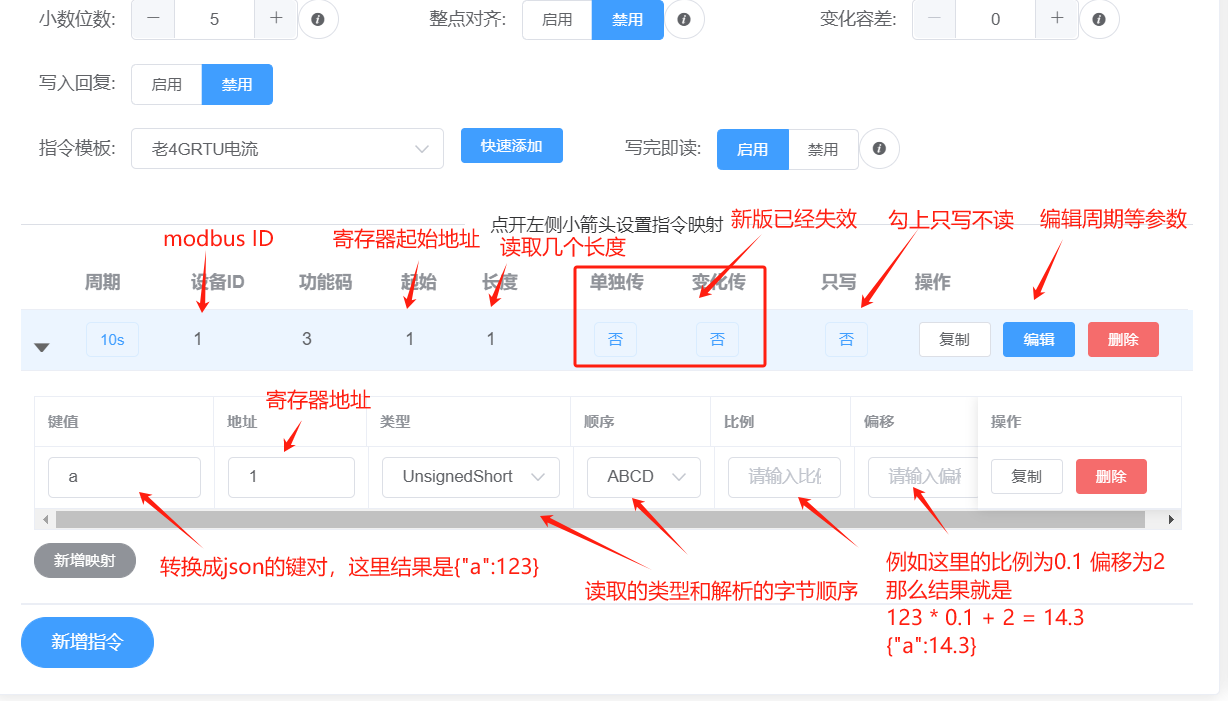Toggle 单独传 from 否 in the instruction row
Image resolution: width=1228 pixels, height=701 pixels.
615,339
